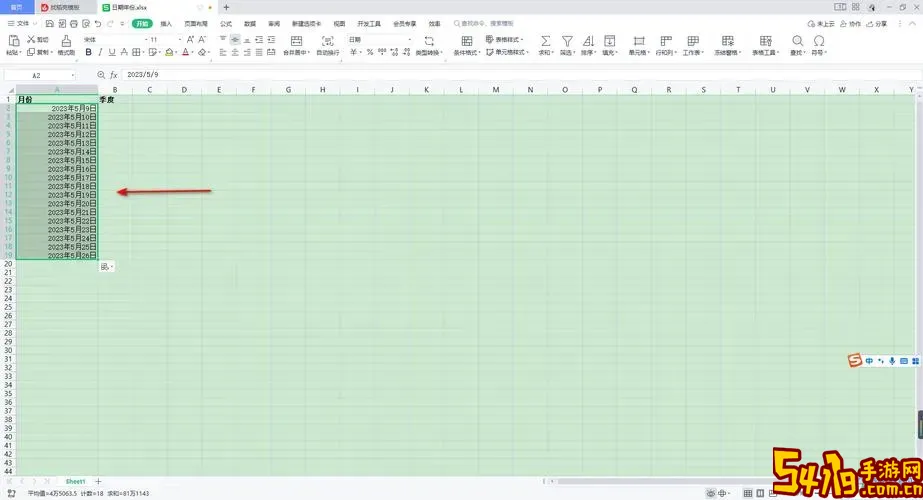Image resolution: width=923 pixels, height=500 pixels.
Task: Click the Print icon in quick toolbar
Action: point(74,24)
